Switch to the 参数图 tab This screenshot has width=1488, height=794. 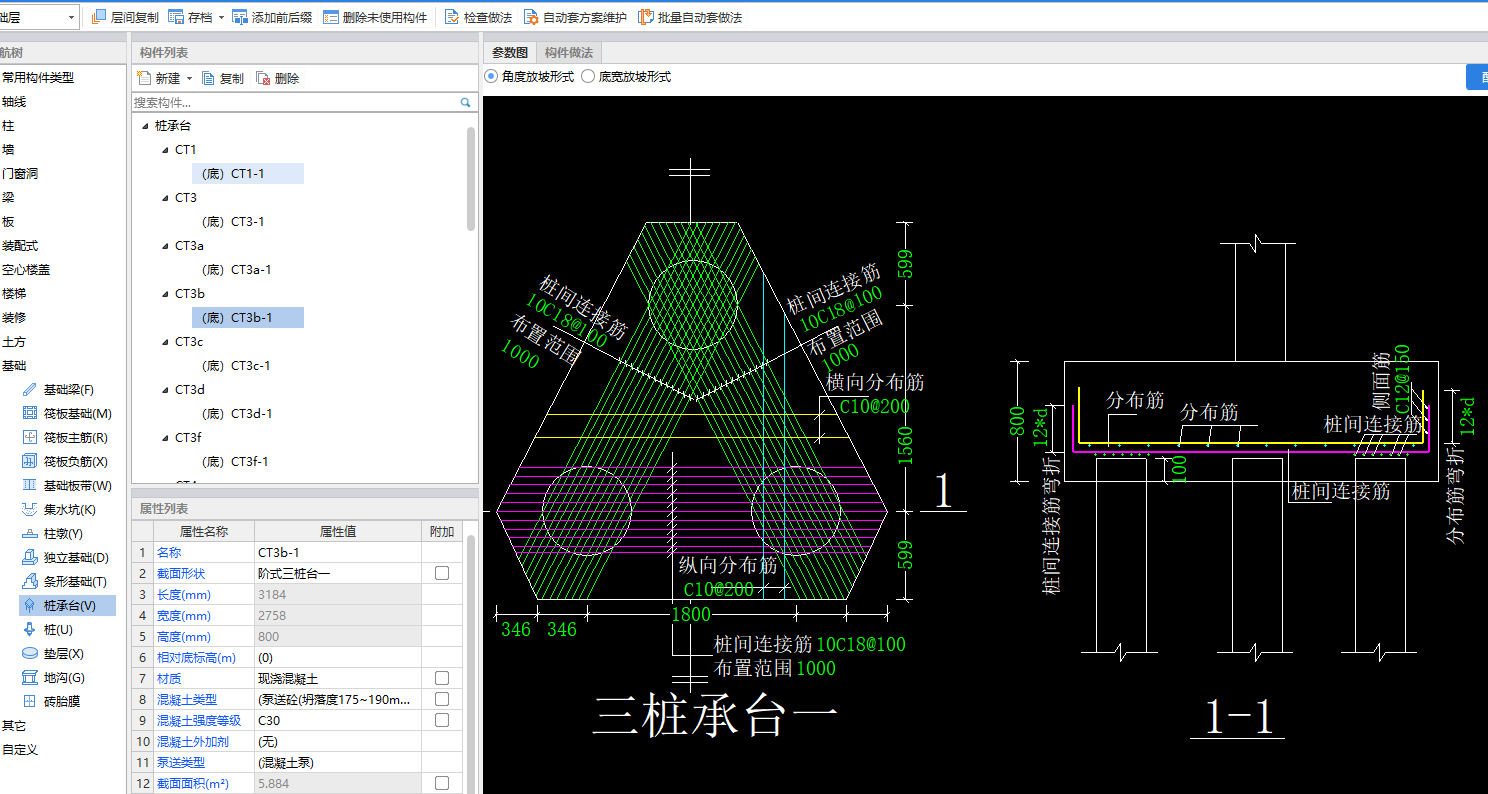tap(509, 52)
